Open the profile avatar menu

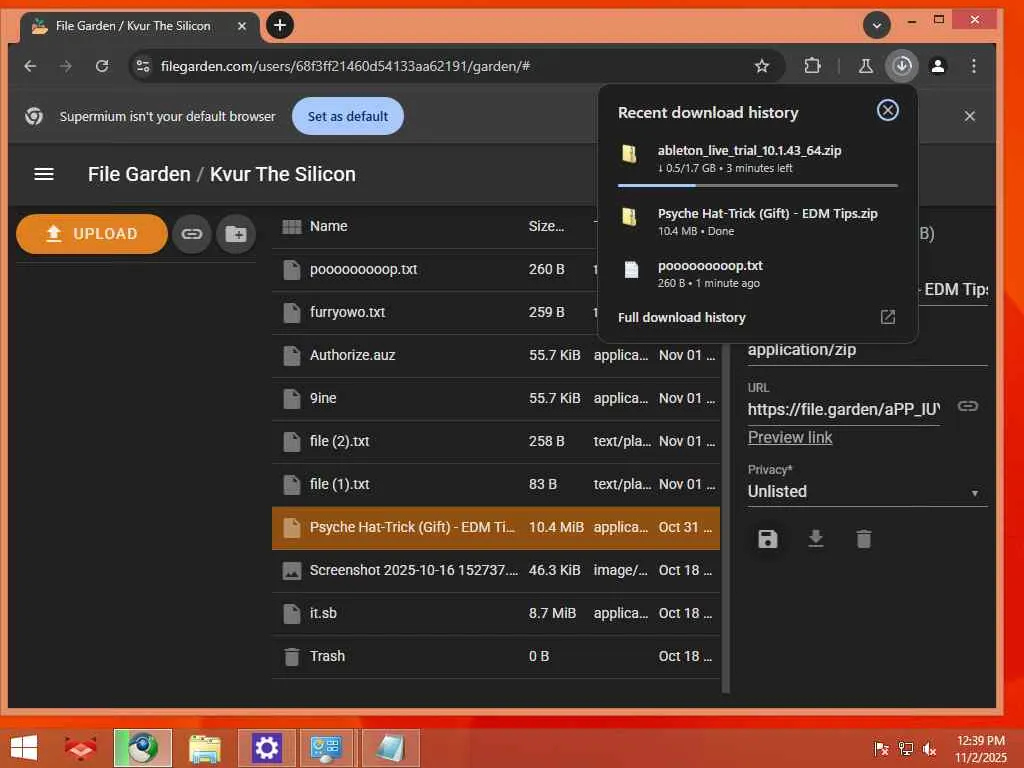coord(938,66)
